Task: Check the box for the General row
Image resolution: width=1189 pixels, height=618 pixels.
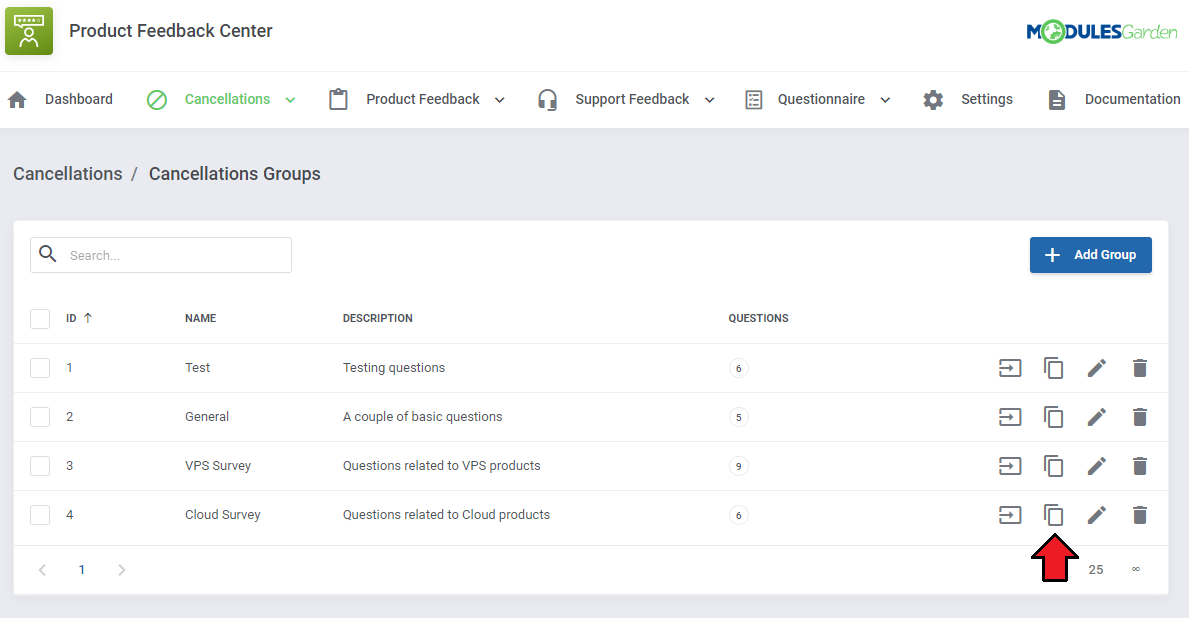Action: 40,417
